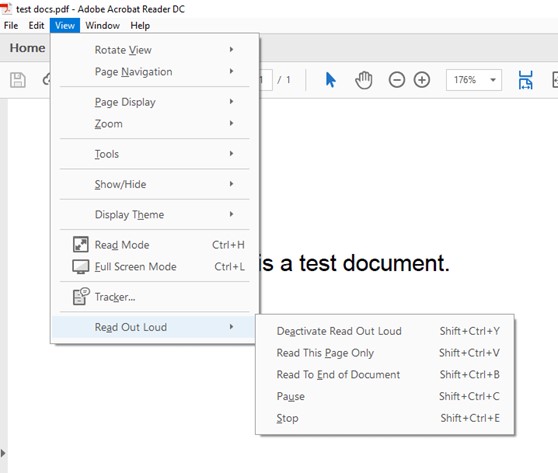Switch to the Home tab
This screenshot has height=473, width=558.
(27, 48)
